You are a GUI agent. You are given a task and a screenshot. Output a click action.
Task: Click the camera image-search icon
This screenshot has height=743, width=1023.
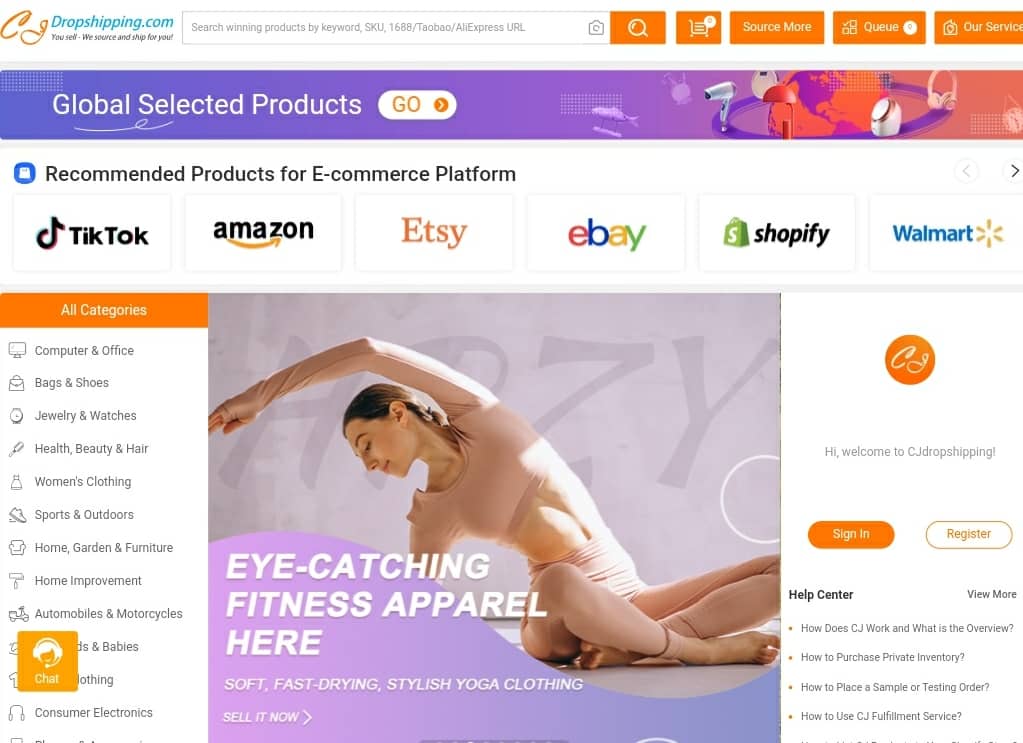tap(596, 27)
